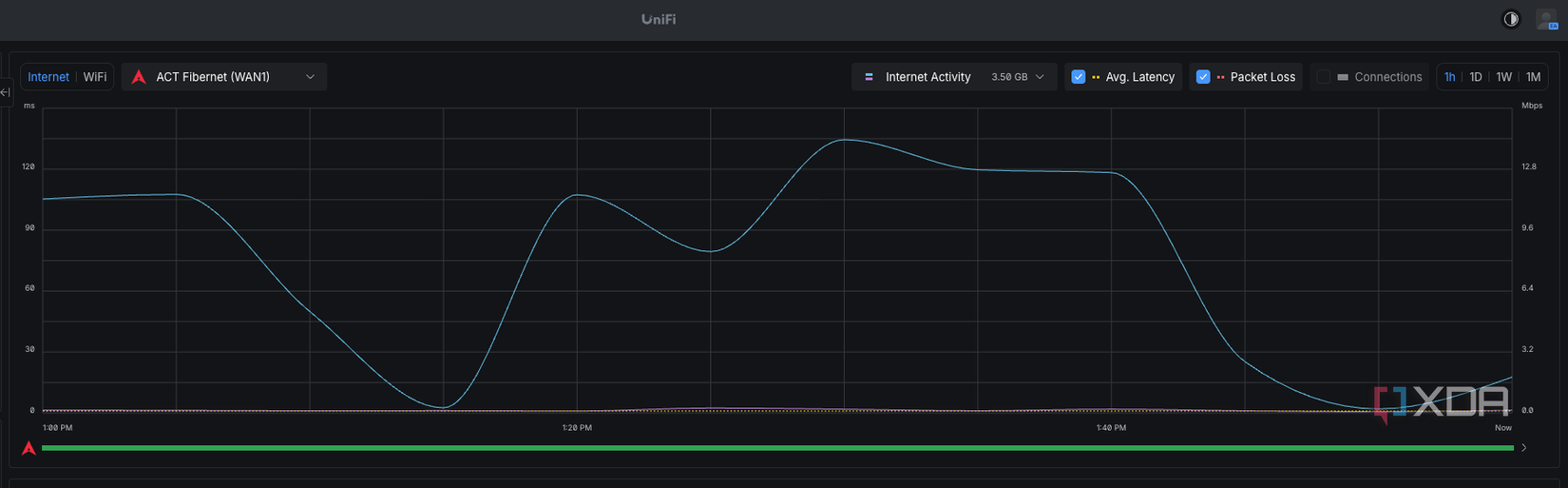Click the peak of the latency graph line
The width and height of the screenshot is (1568, 488).
pos(844,140)
